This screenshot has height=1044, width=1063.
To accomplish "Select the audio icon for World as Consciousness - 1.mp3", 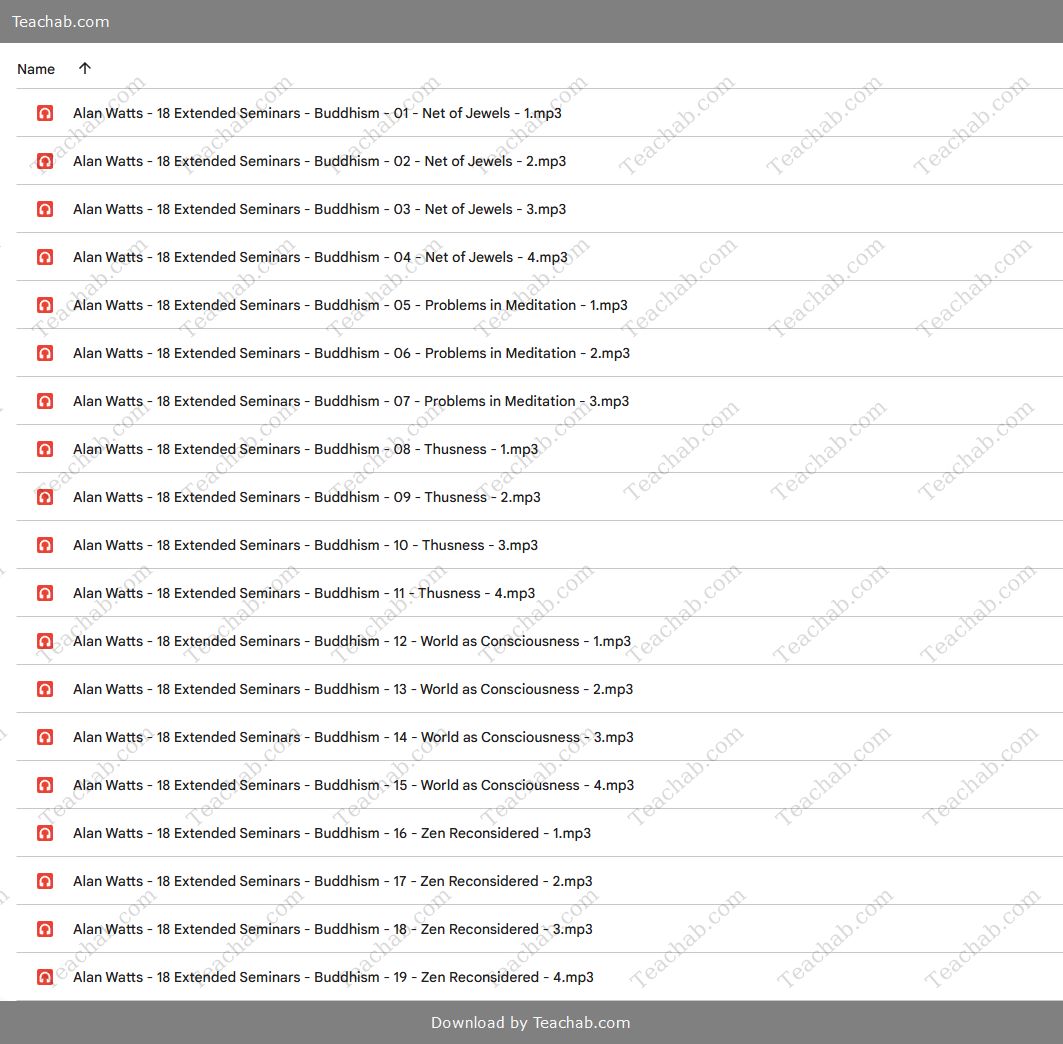I will pyautogui.click(x=45, y=641).
